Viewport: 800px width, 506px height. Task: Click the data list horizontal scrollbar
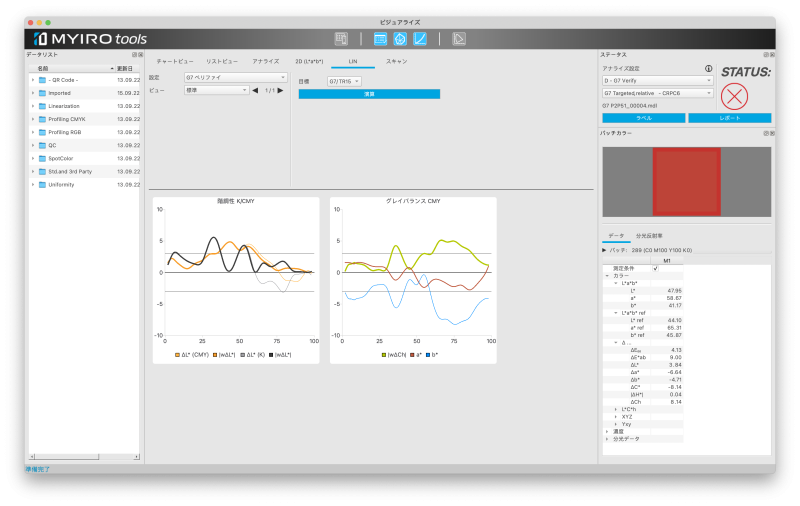[84, 457]
